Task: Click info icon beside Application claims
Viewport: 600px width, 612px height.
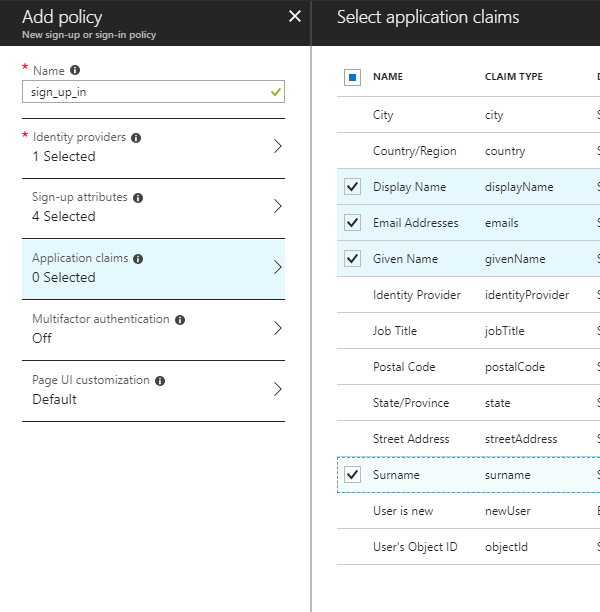Action: 138,258
